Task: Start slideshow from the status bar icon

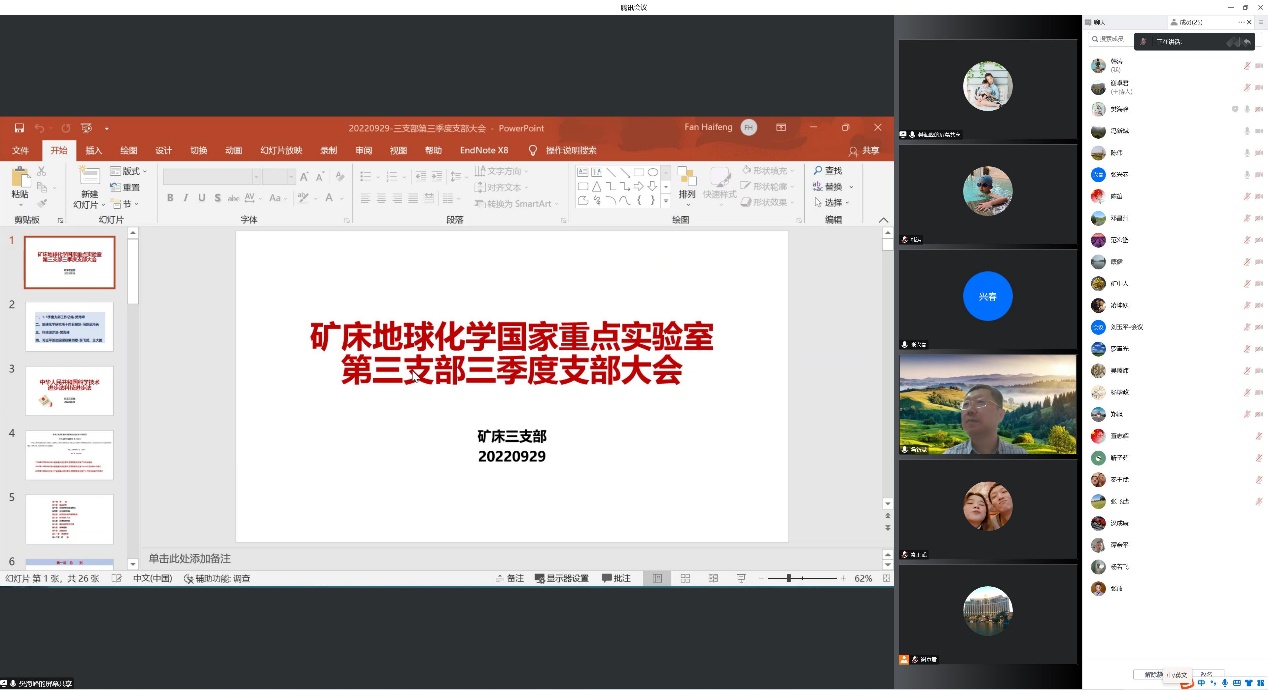Action: click(741, 578)
